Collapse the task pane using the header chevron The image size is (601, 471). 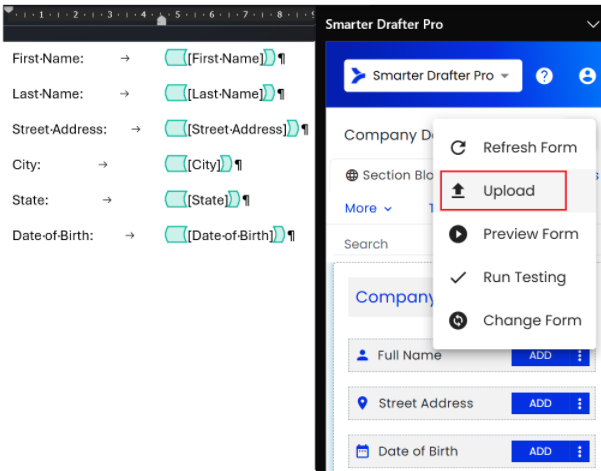593,25
